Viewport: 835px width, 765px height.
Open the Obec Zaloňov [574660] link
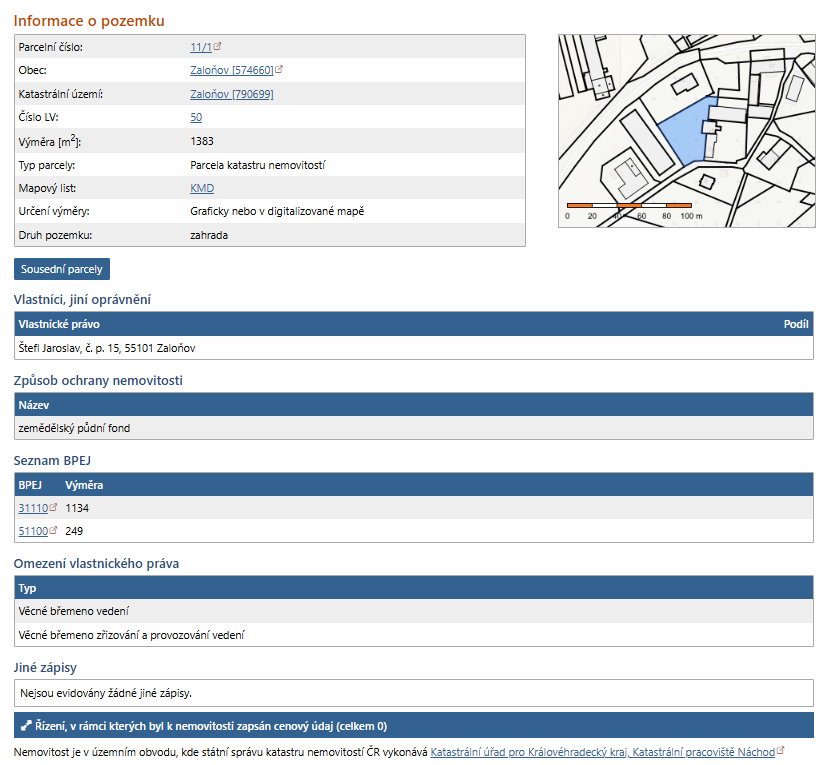tap(231, 70)
